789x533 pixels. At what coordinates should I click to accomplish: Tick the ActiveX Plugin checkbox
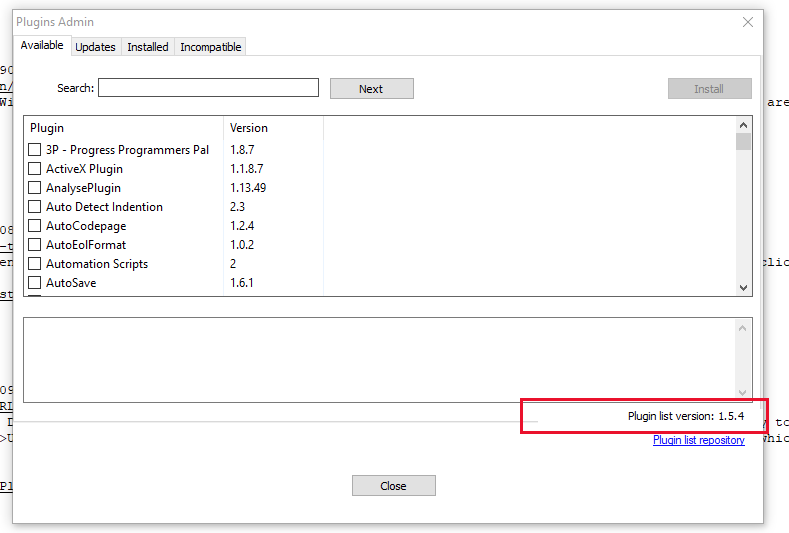(x=34, y=169)
